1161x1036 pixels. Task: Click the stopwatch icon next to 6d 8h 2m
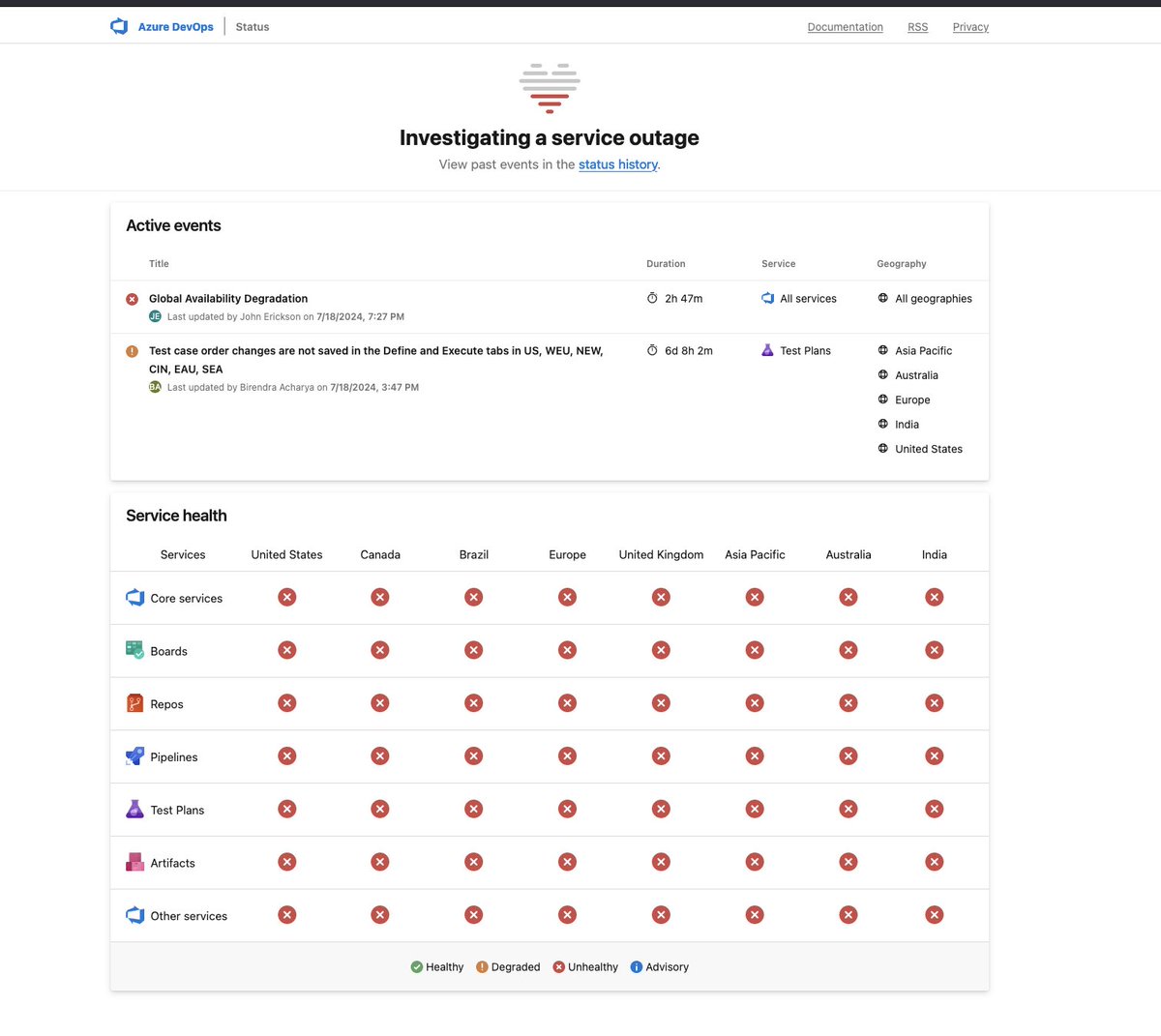tap(652, 350)
